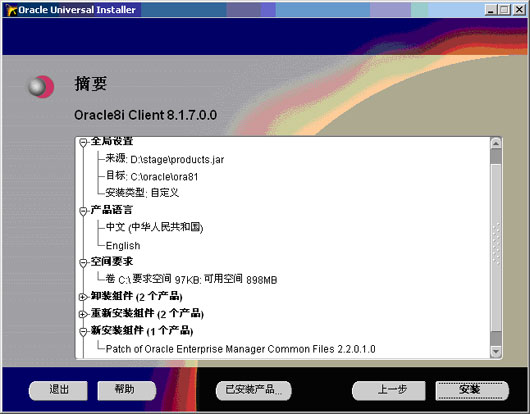Click the 产品语言 heading text

112,210
